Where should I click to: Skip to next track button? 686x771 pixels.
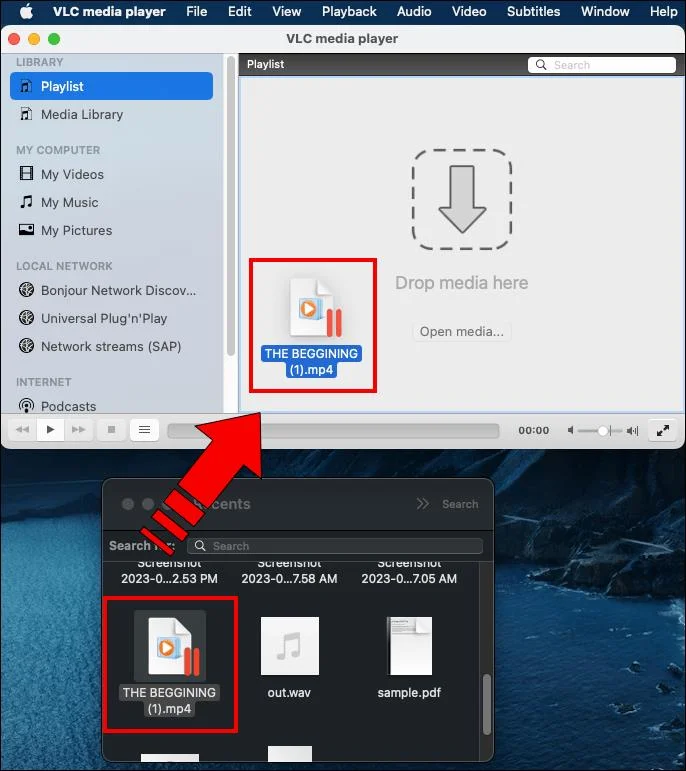[x=78, y=429]
